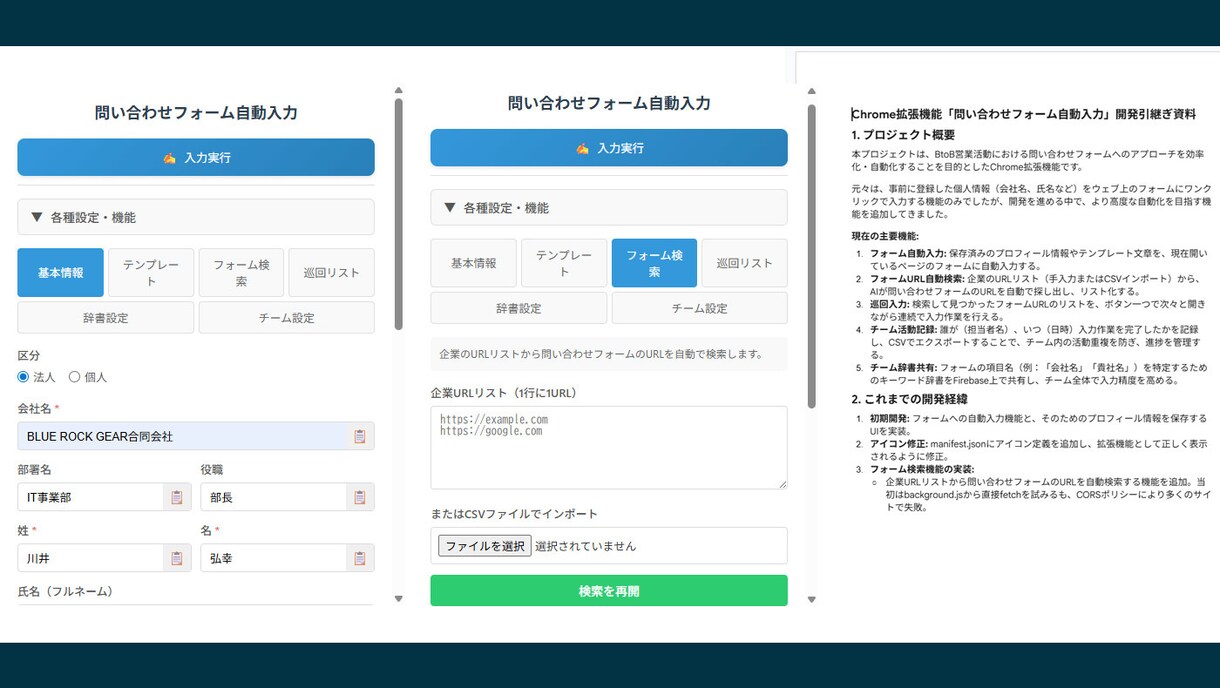
Task: Focus the 名 input field
Action: pyautogui.click(x=273, y=558)
